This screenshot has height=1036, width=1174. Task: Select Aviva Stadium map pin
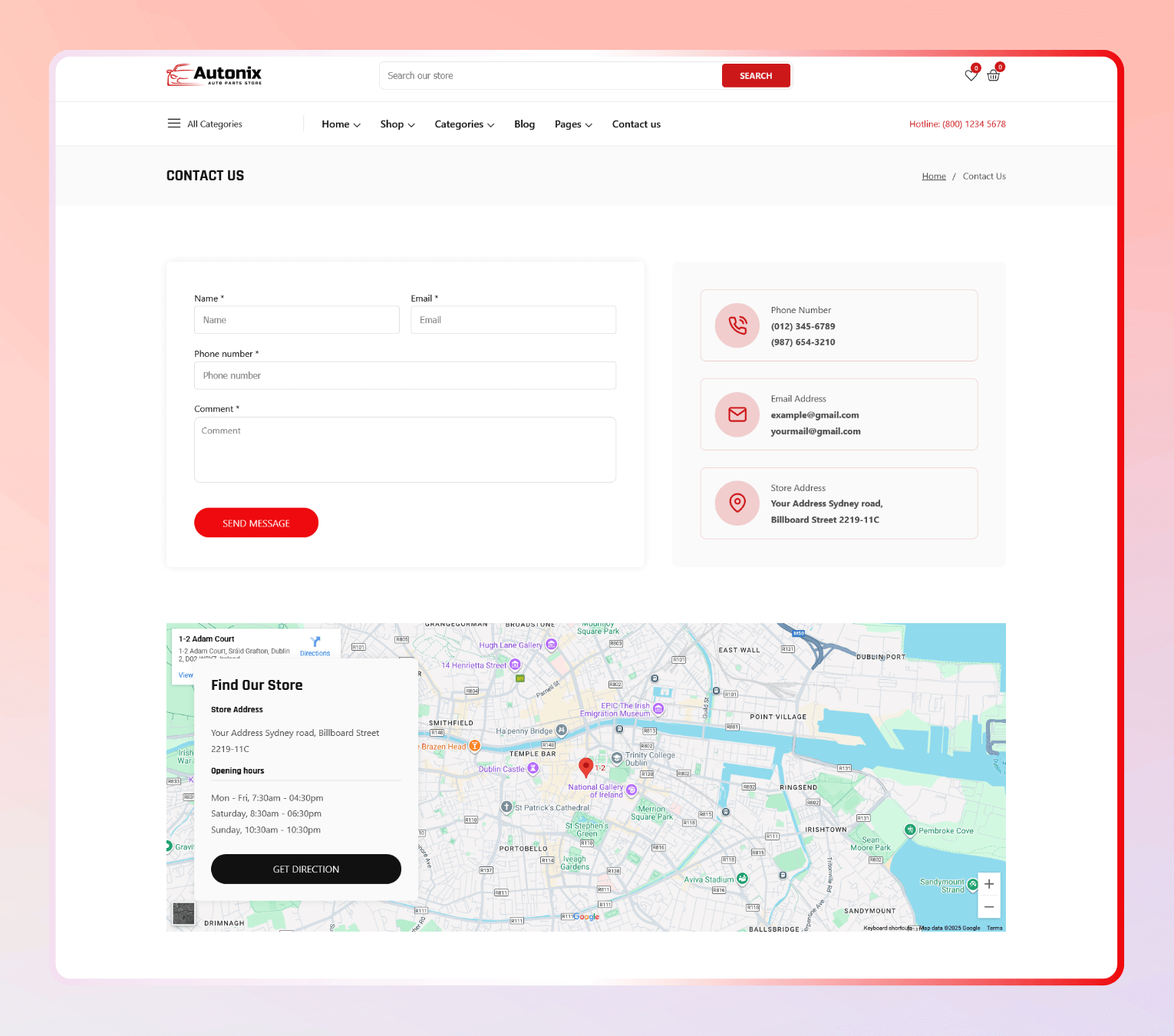click(742, 879)
